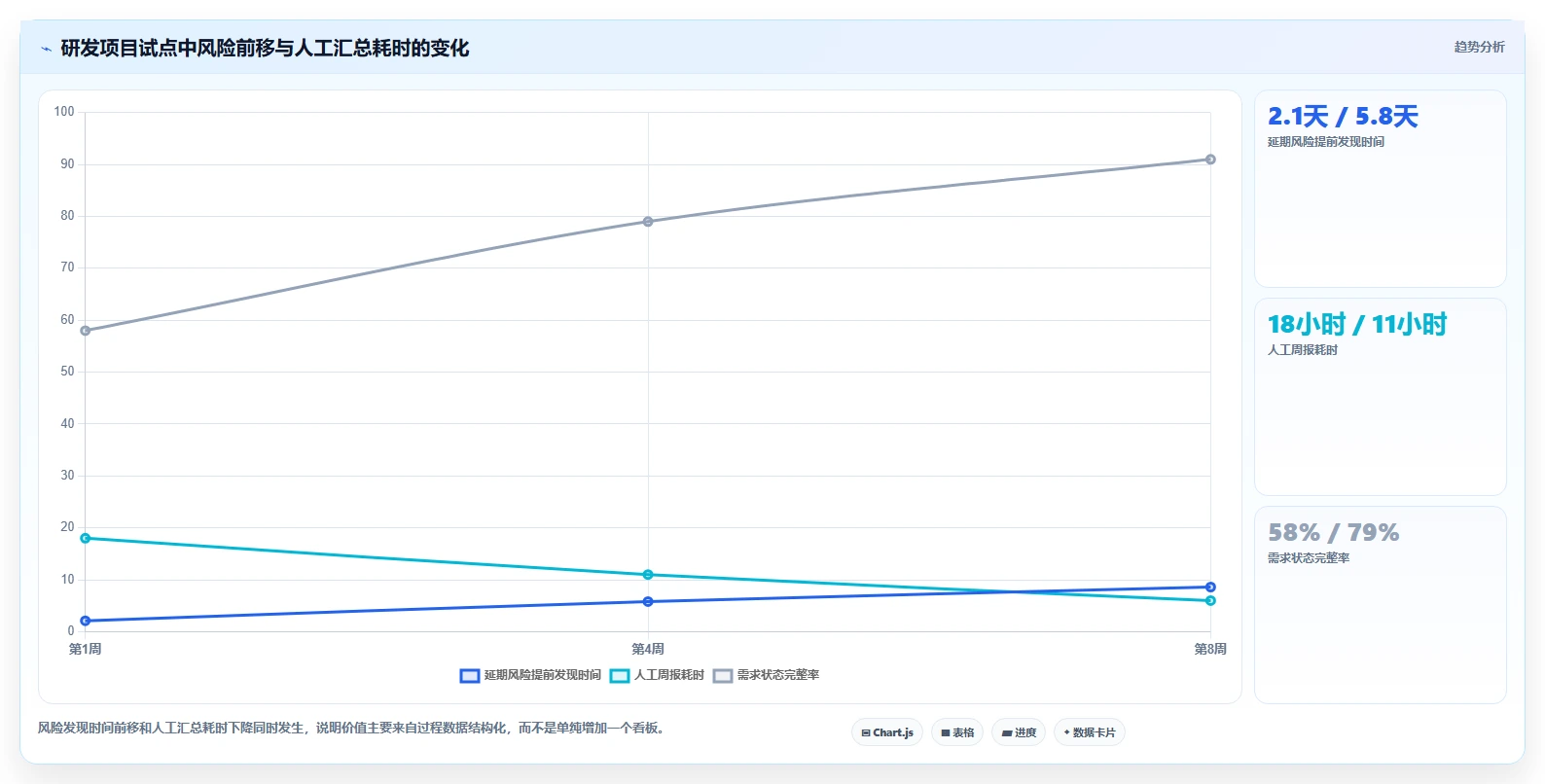Click the 趋势分析 label
Viewport: 1545px width, 784px height.
(x=1479, y=47)
